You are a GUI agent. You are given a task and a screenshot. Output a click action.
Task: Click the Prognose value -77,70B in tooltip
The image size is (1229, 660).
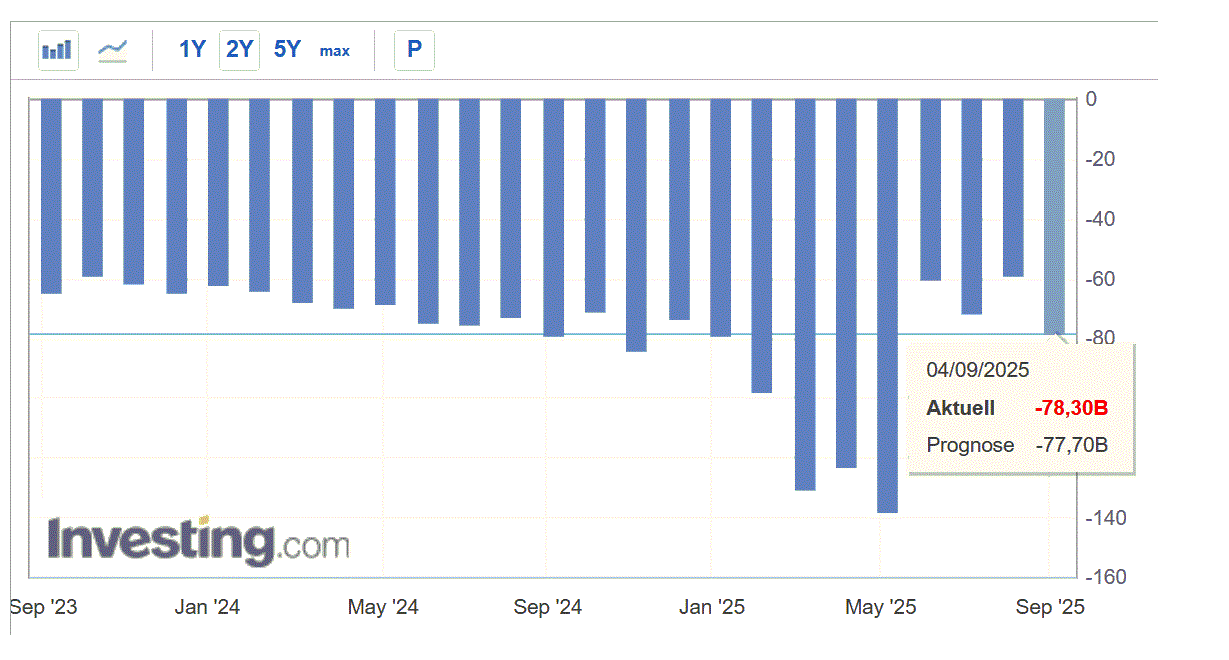(x=1071, y=445)
